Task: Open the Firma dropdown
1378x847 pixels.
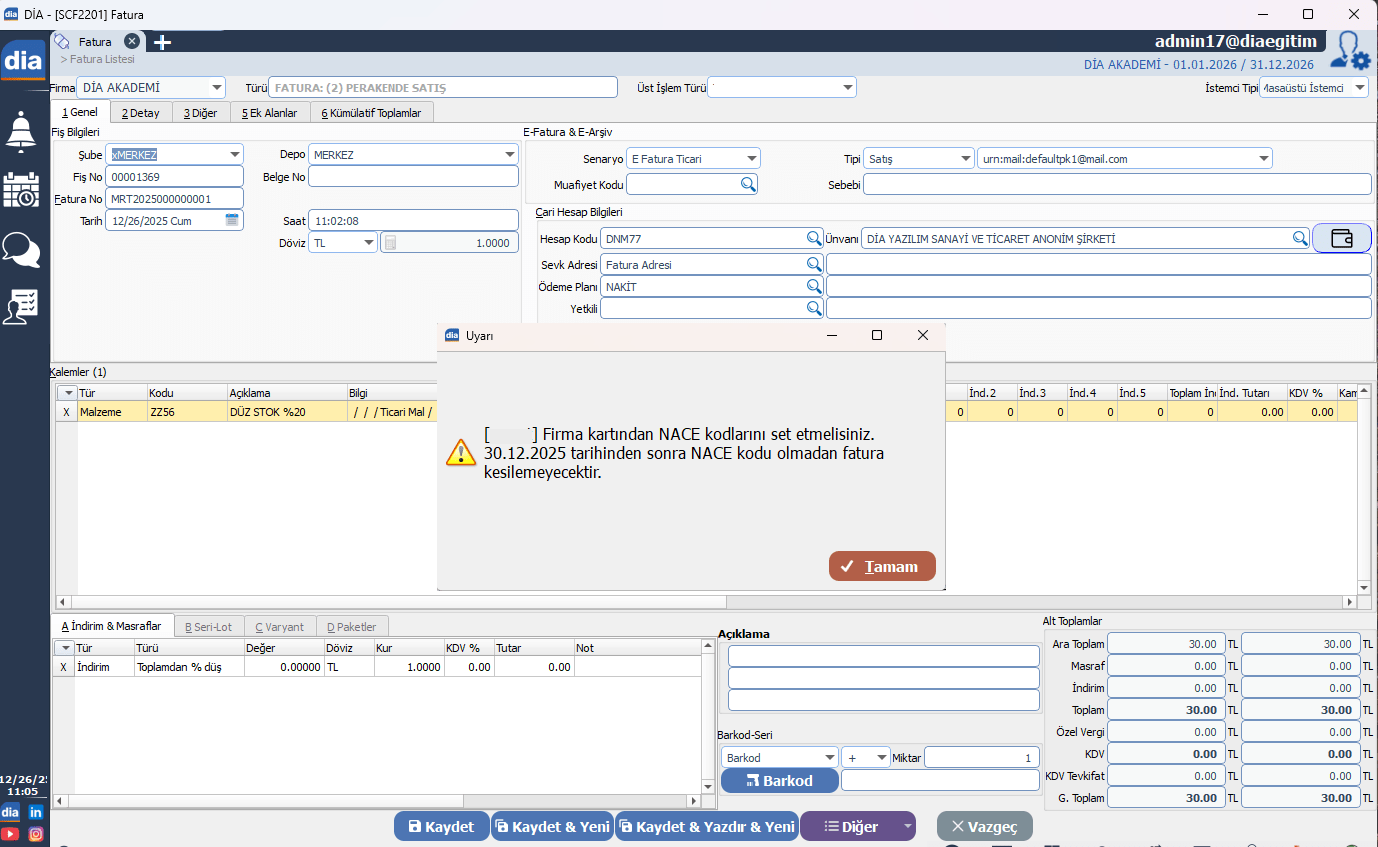Action: point(217,88)
